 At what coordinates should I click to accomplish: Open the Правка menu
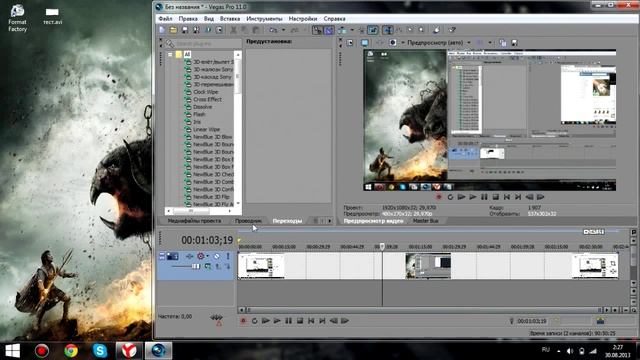(x=188, y=19)
